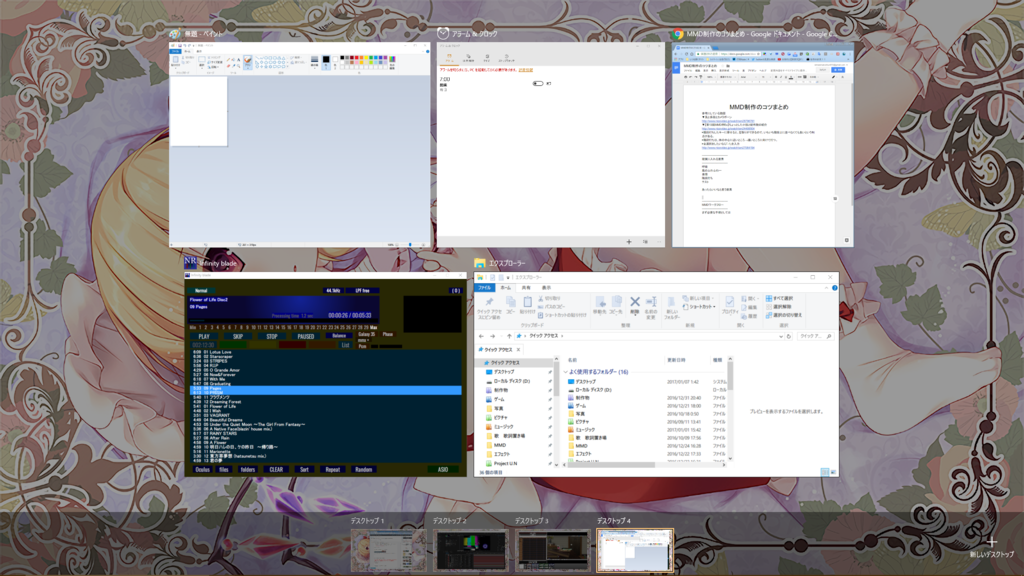Choose the Brush tool in Paint

pyautogui.click(x=248, y=62)
